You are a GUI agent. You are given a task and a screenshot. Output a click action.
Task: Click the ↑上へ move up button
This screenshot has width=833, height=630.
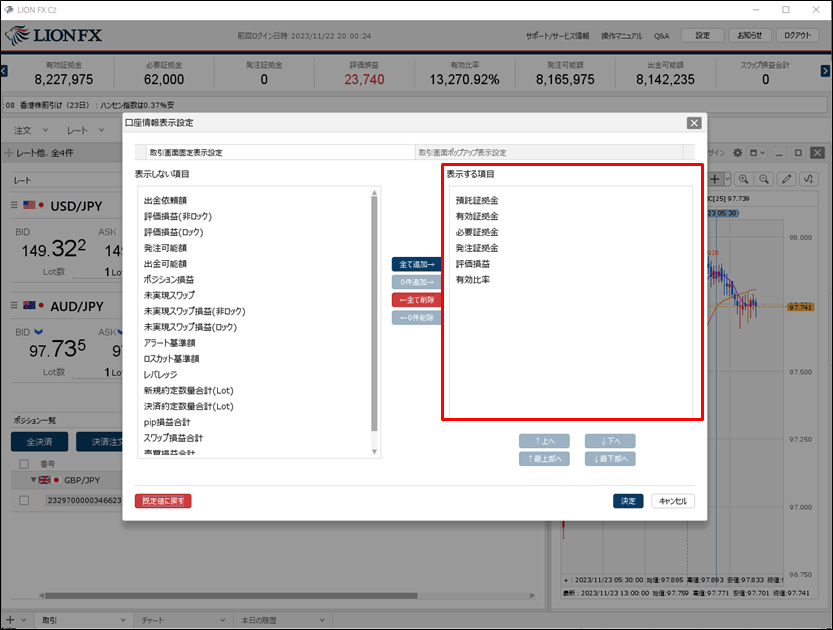[x=544, y=441]
